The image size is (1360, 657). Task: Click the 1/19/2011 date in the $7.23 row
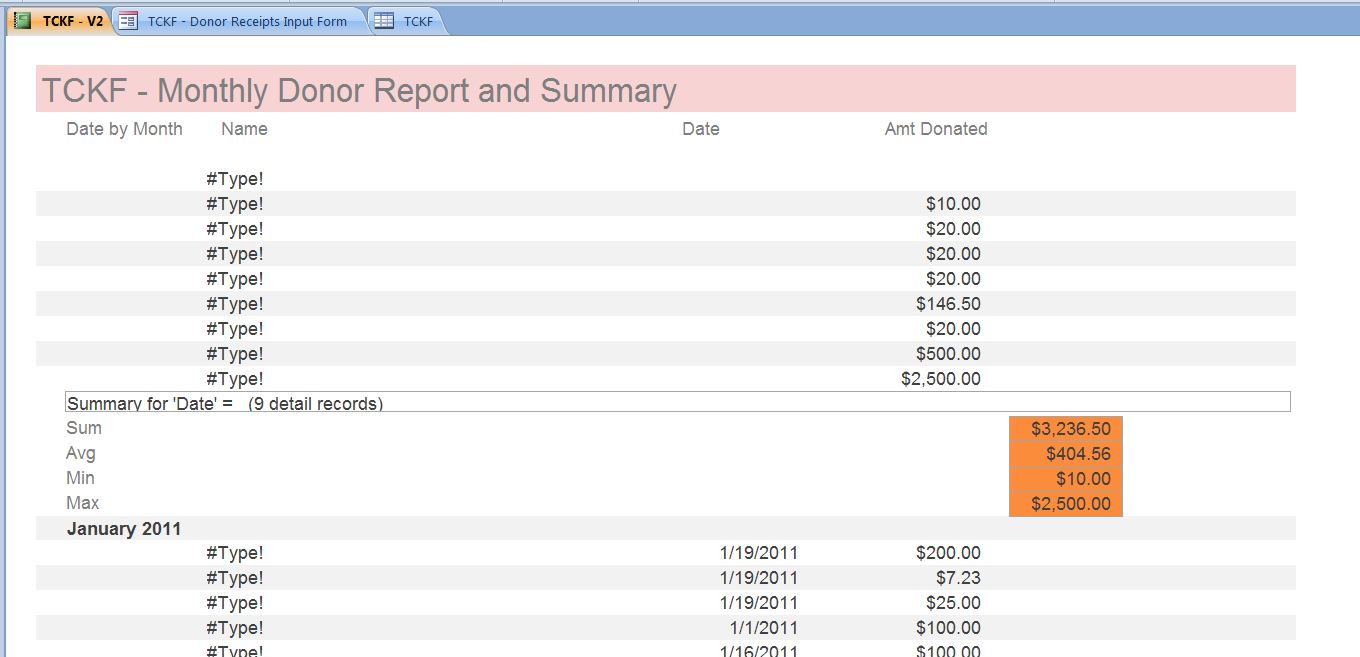click(x=759, y=578)
